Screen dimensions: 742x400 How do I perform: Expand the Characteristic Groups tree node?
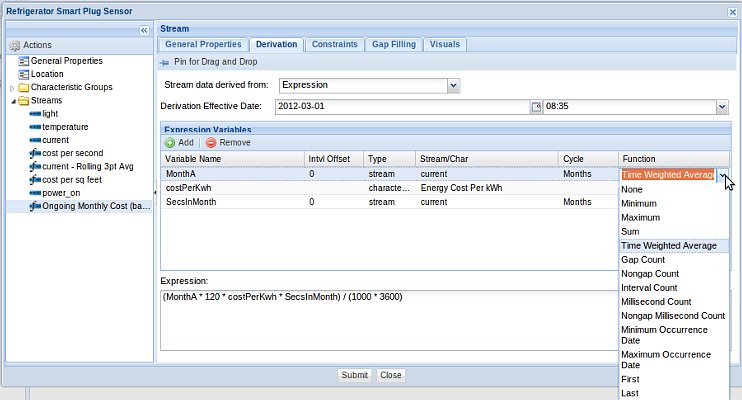[x=12, y=88]
